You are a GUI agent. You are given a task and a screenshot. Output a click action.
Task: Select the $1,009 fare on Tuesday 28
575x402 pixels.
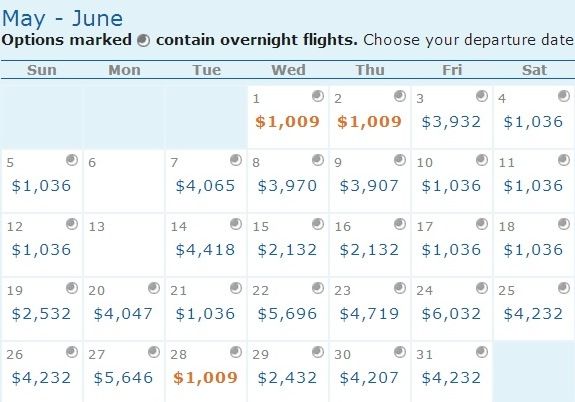[x=205, y=378]
